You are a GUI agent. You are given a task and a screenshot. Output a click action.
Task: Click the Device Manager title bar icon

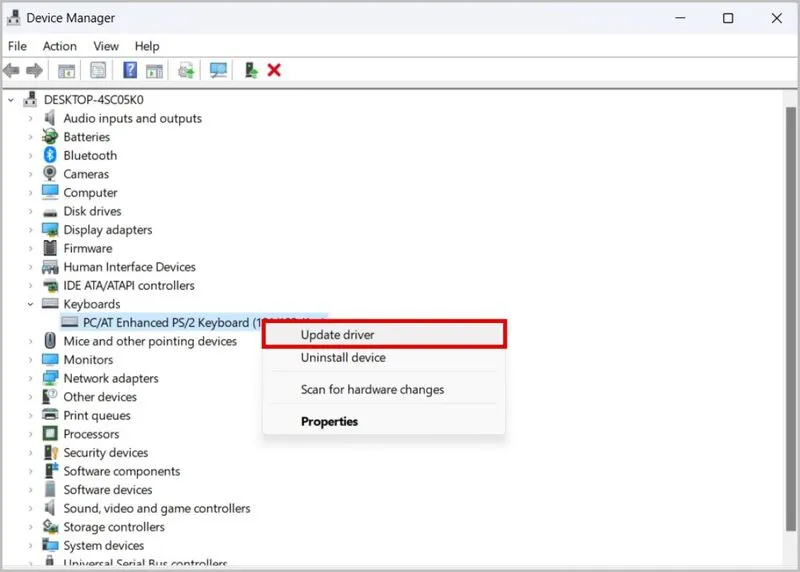click(13, 18)
